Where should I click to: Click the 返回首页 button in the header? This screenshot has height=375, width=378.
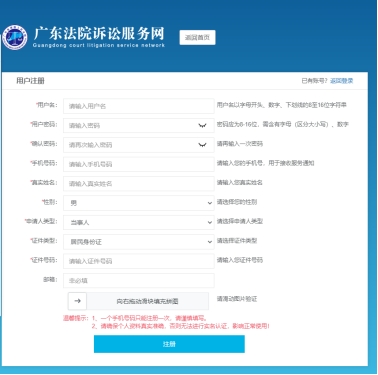197,37
